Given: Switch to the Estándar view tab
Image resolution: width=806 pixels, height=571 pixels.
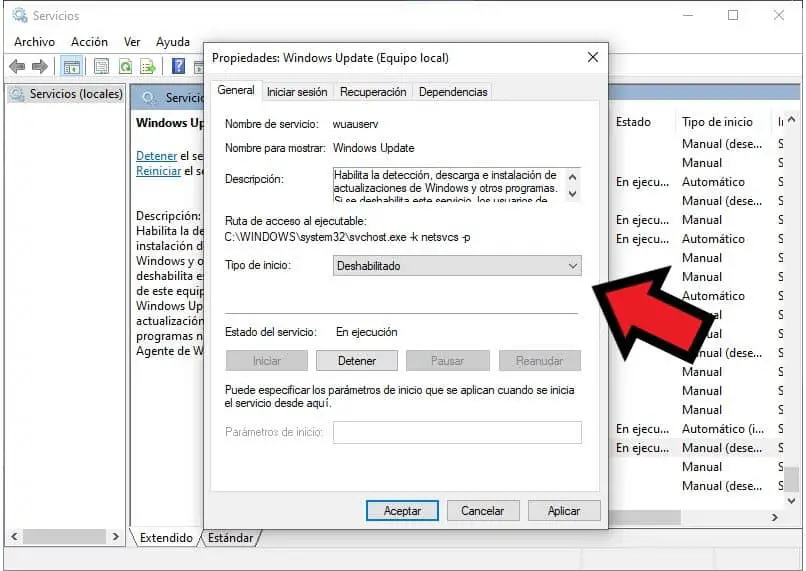Looking at the screenshot, I should [230, 538].
